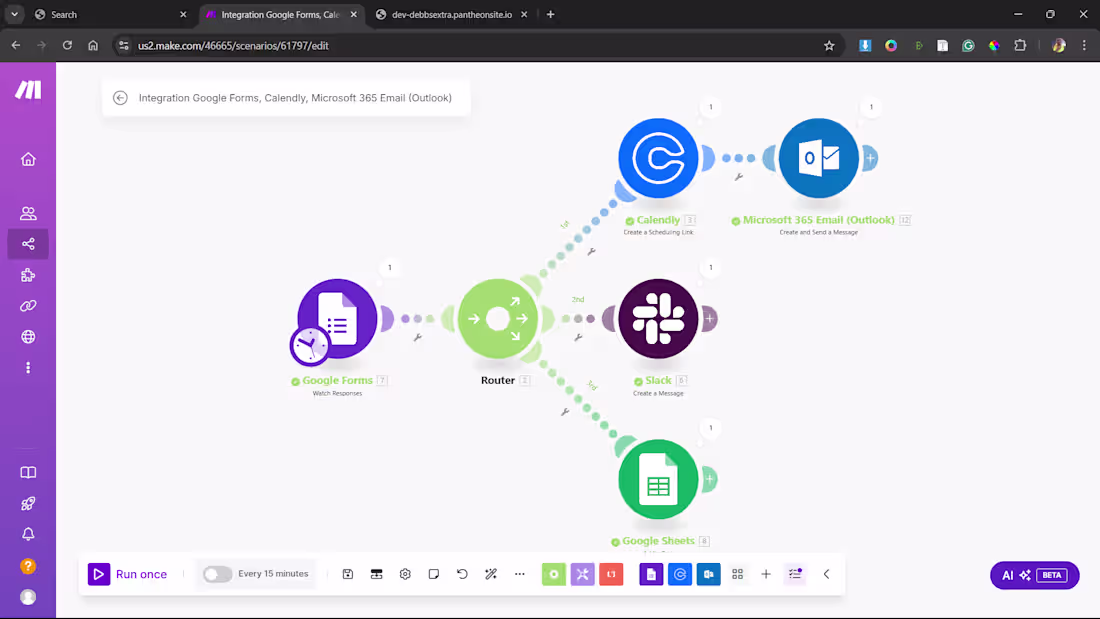
Task: Open the Make home dashboard icon
Action: [28, 159]
